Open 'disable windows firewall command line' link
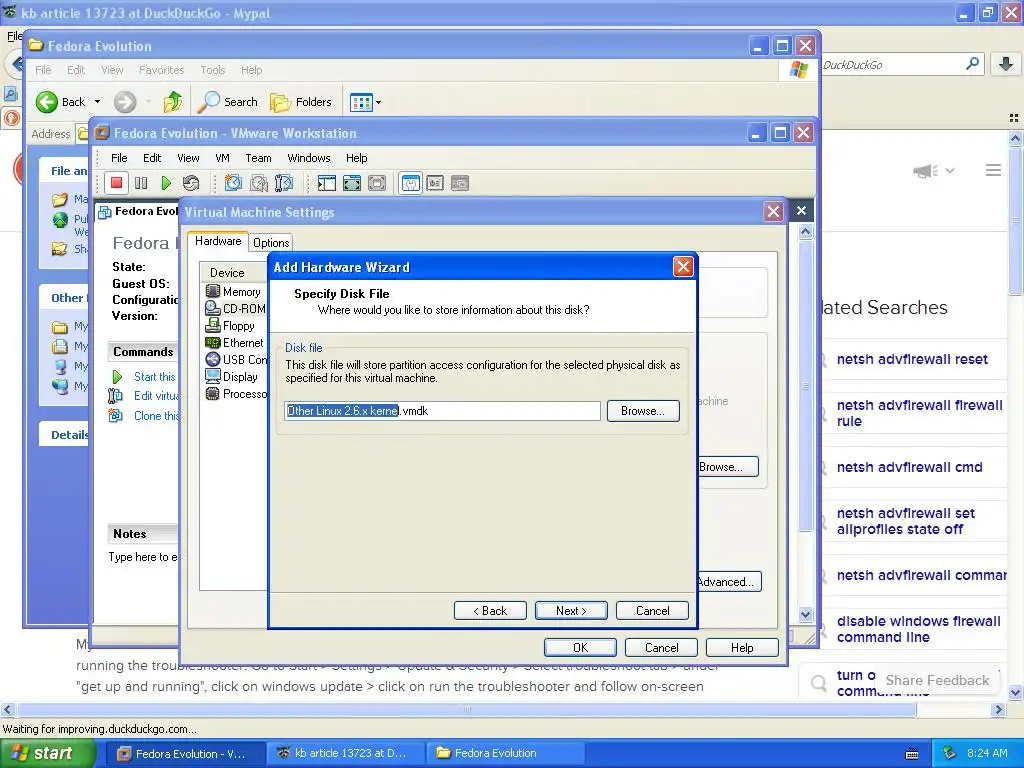This screenshot has height=768, width=1024. (918, 629)
